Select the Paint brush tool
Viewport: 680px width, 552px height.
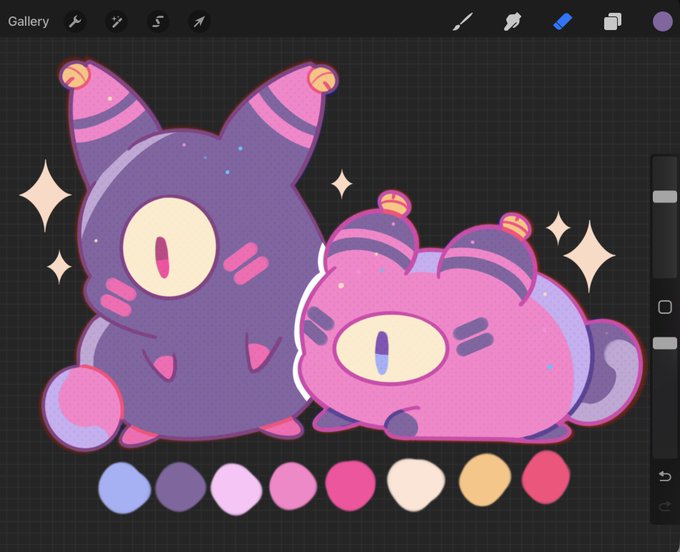pos(462,21)
